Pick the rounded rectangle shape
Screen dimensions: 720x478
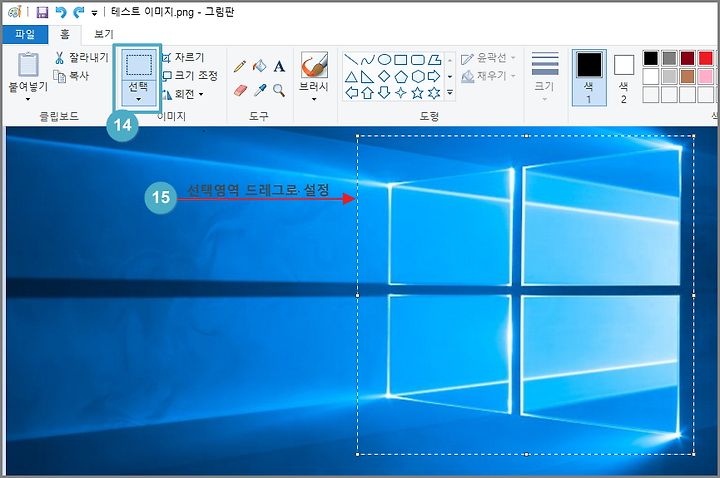click(417, 60)
